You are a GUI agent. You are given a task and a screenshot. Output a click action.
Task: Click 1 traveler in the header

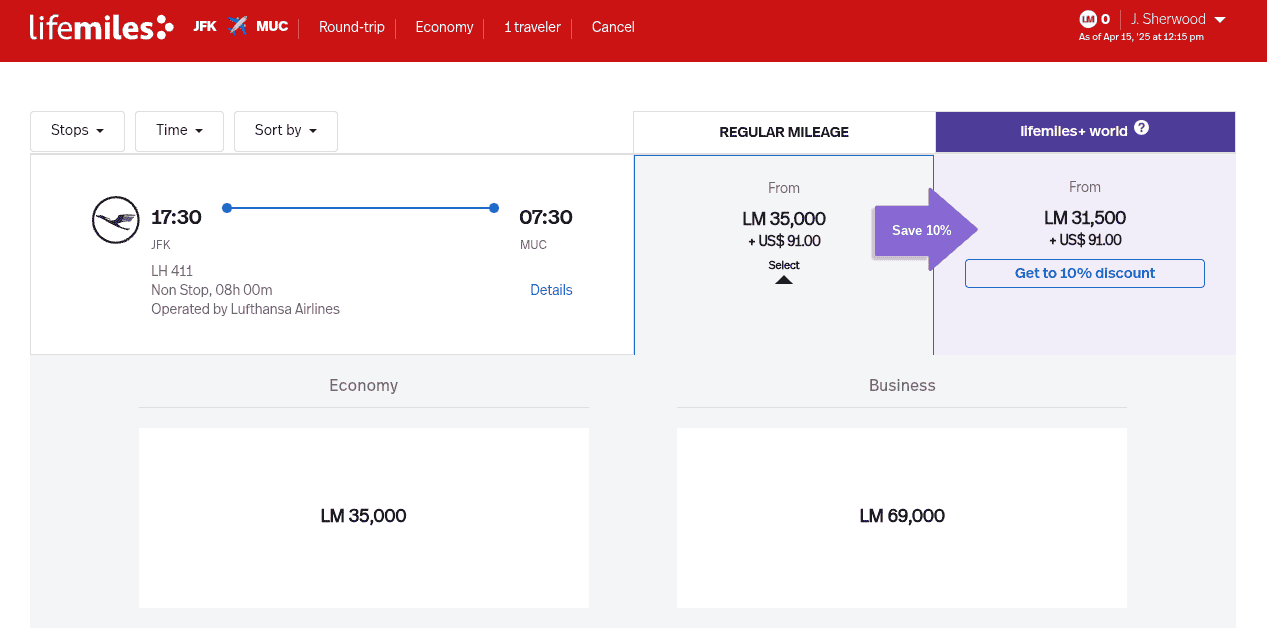532,27
